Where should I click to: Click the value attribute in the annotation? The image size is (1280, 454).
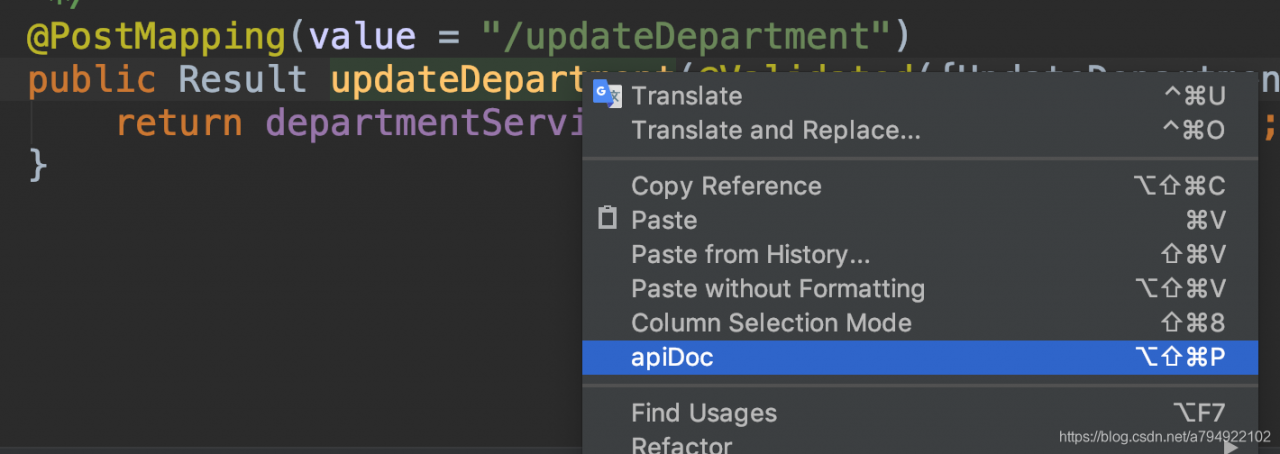click(362, 37)
